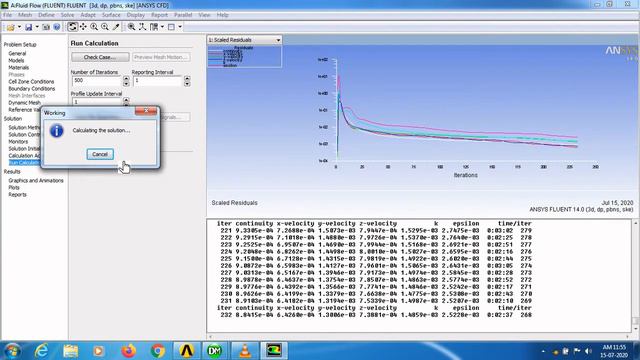Select the zoom in tool
Viewport: 640px width, 360px height.
tap(94, 27)
